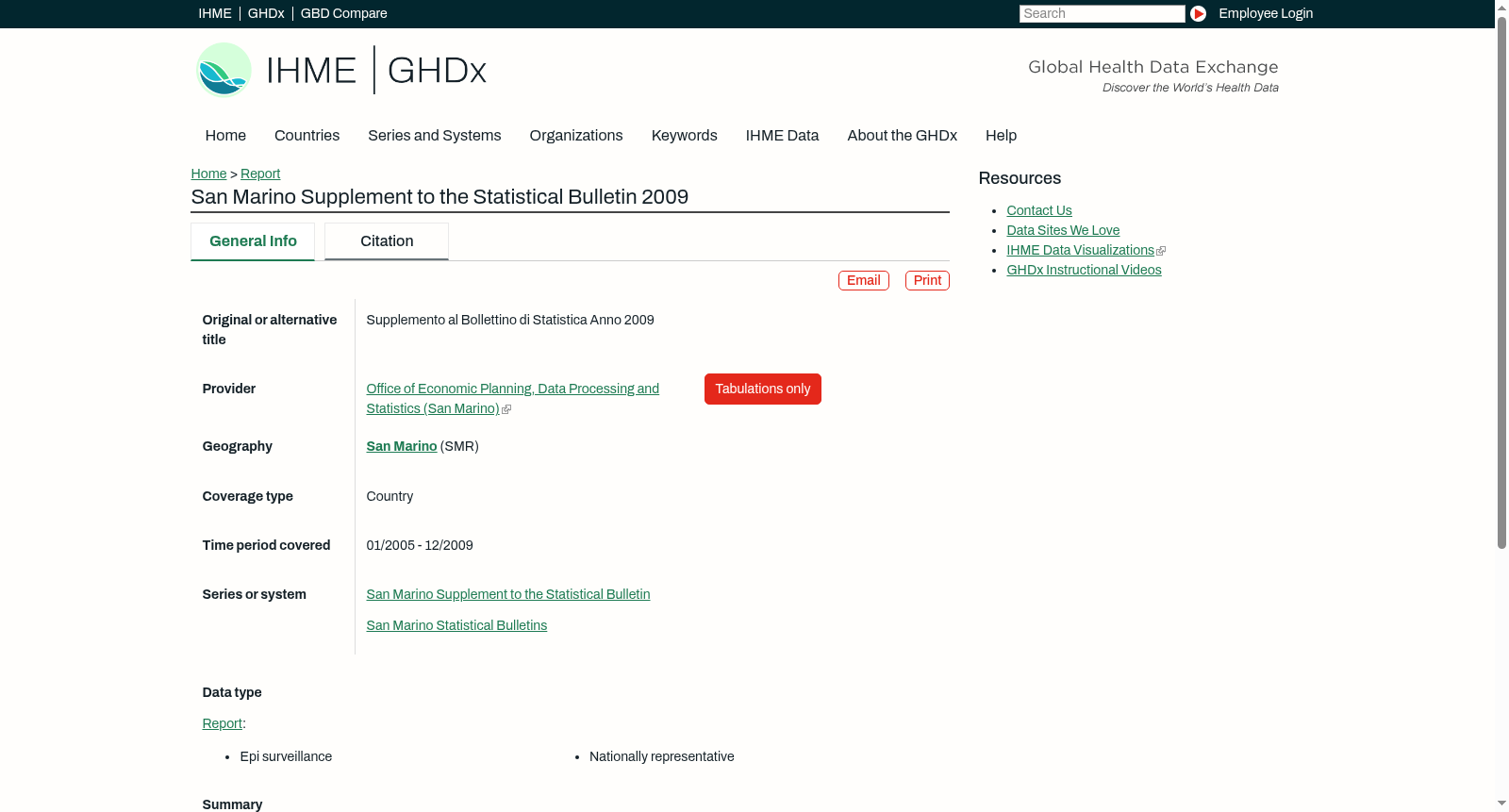Click the Nationally representative list item

click(x=661, y=756)
